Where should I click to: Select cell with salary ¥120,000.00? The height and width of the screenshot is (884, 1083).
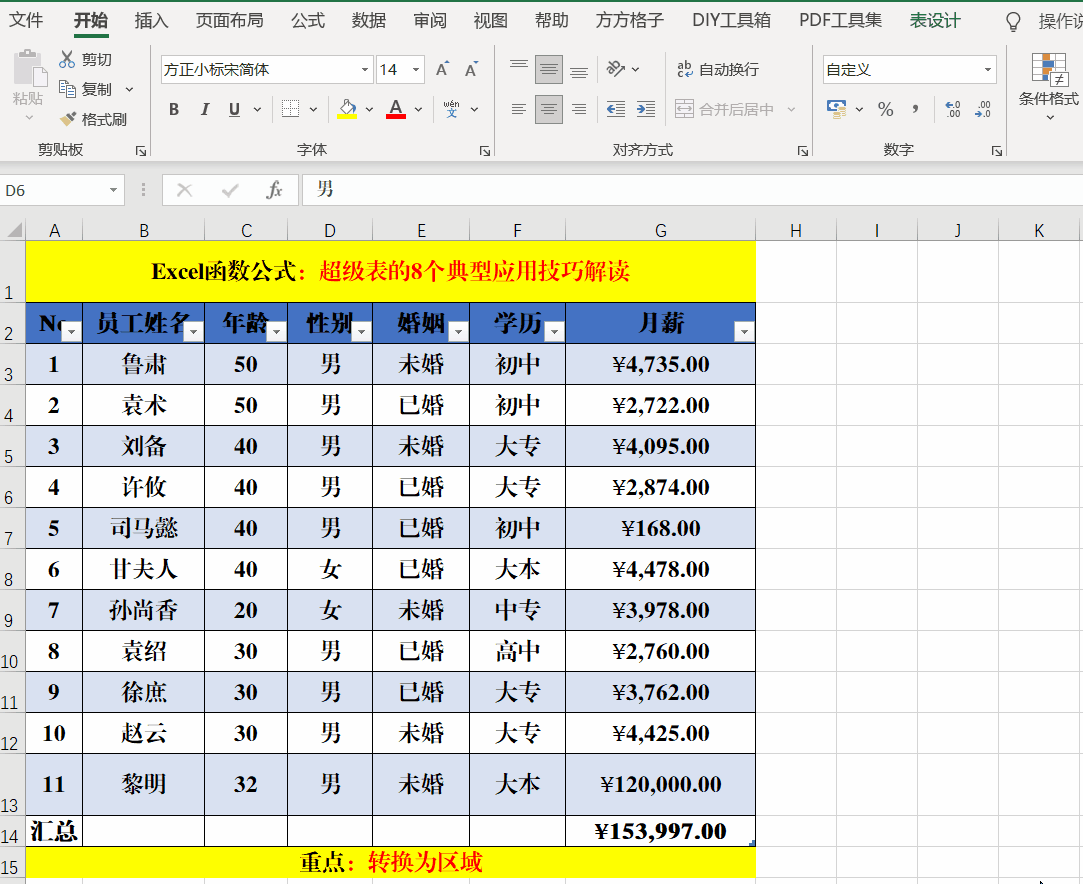pyautogui.click(x=660, y=785)
